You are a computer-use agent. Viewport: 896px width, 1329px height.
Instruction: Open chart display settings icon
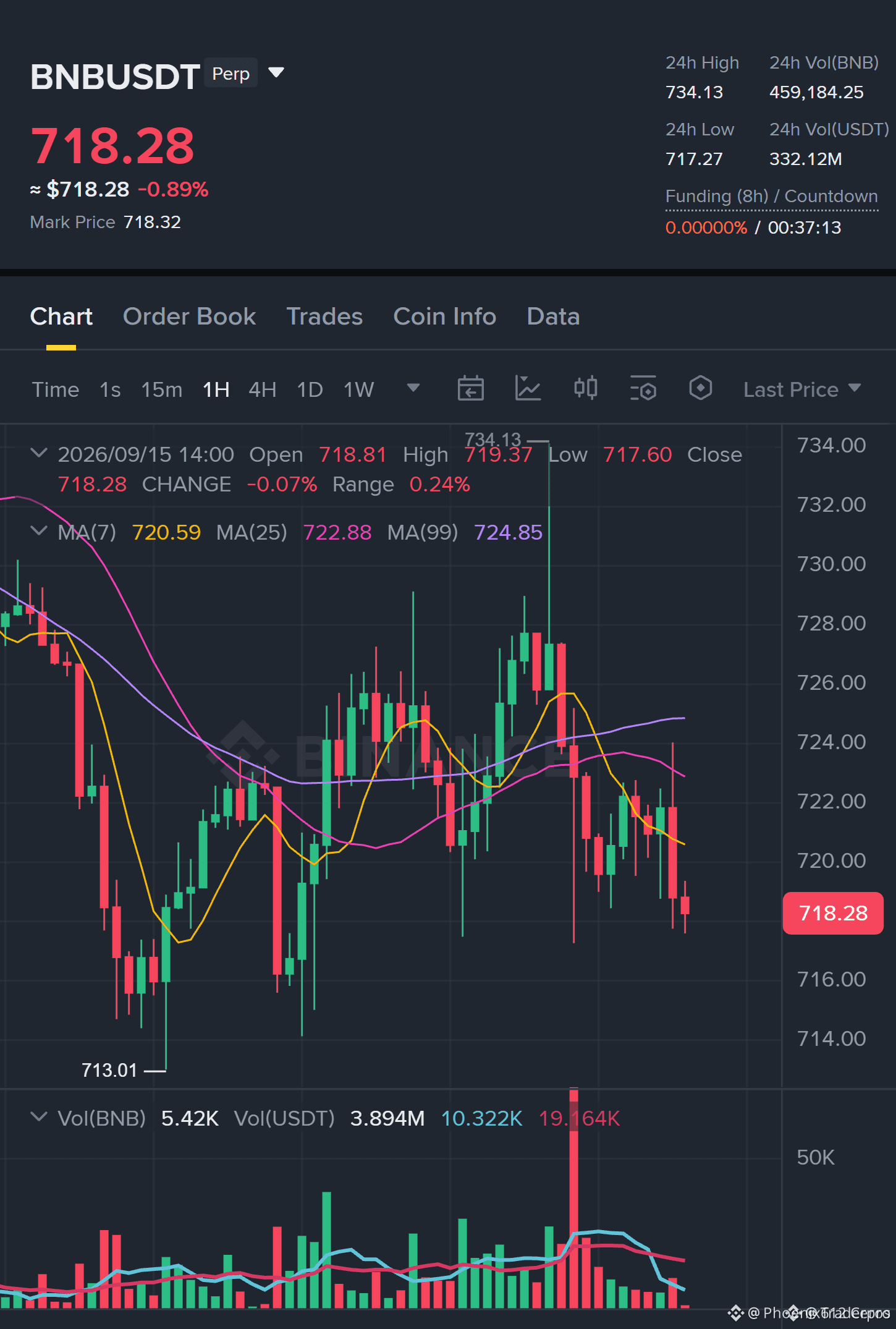[643, 389]
